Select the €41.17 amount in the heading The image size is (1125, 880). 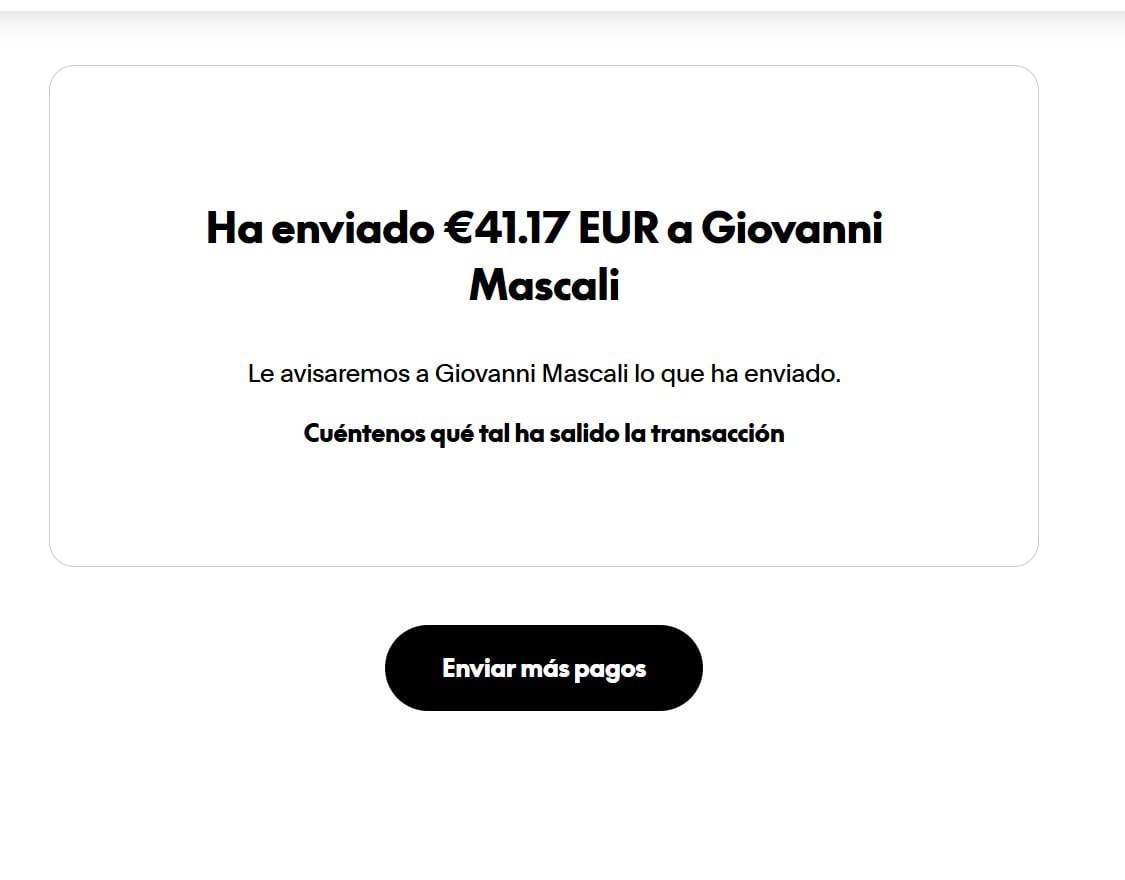tap(506, 228)
